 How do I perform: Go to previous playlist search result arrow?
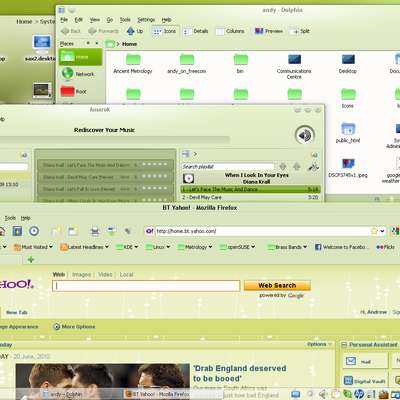point(297,166)
